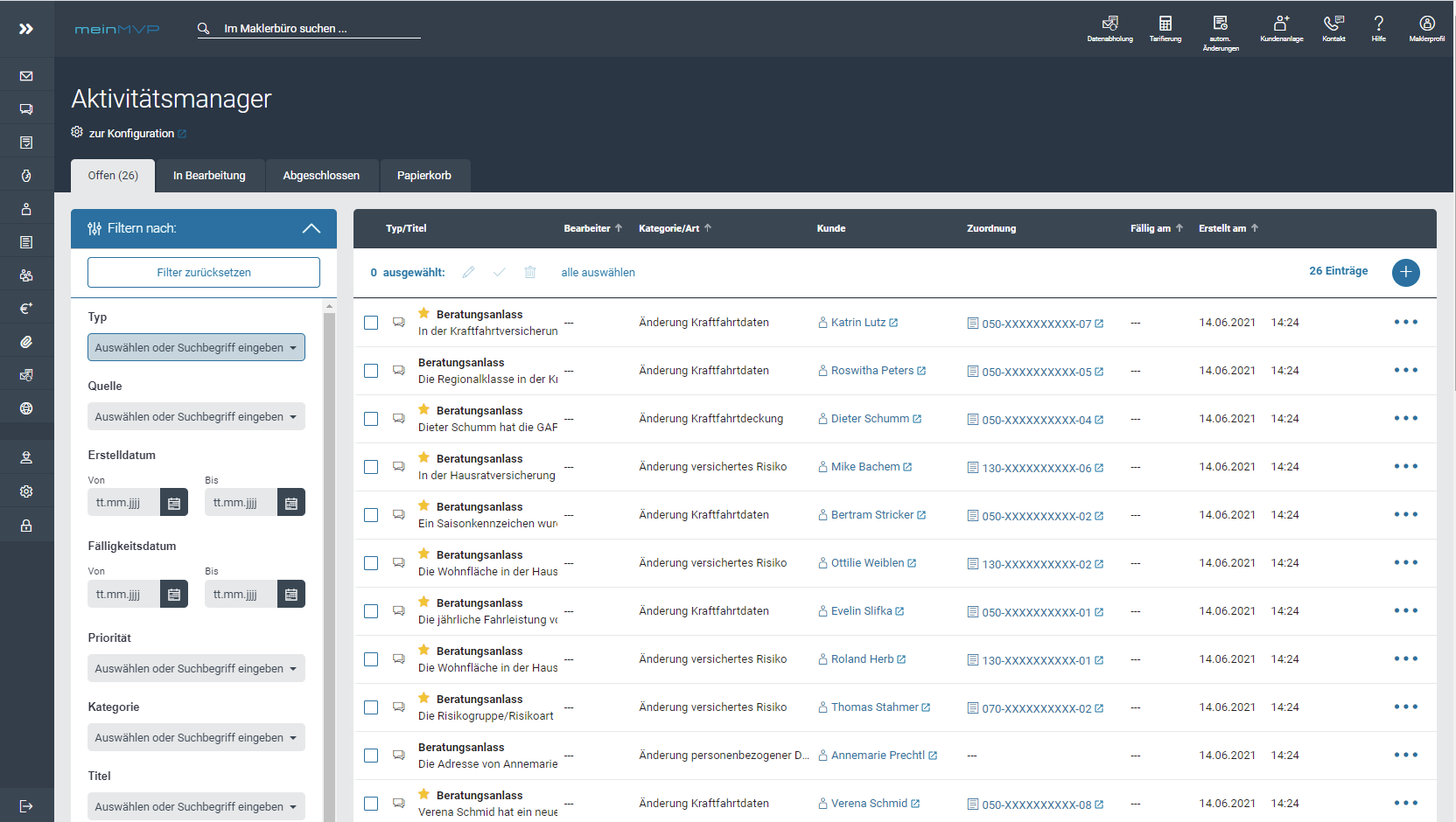The image size is (1456, 822).
Task: Click the euro plus icon in sidebar
Action: point(26,309)
